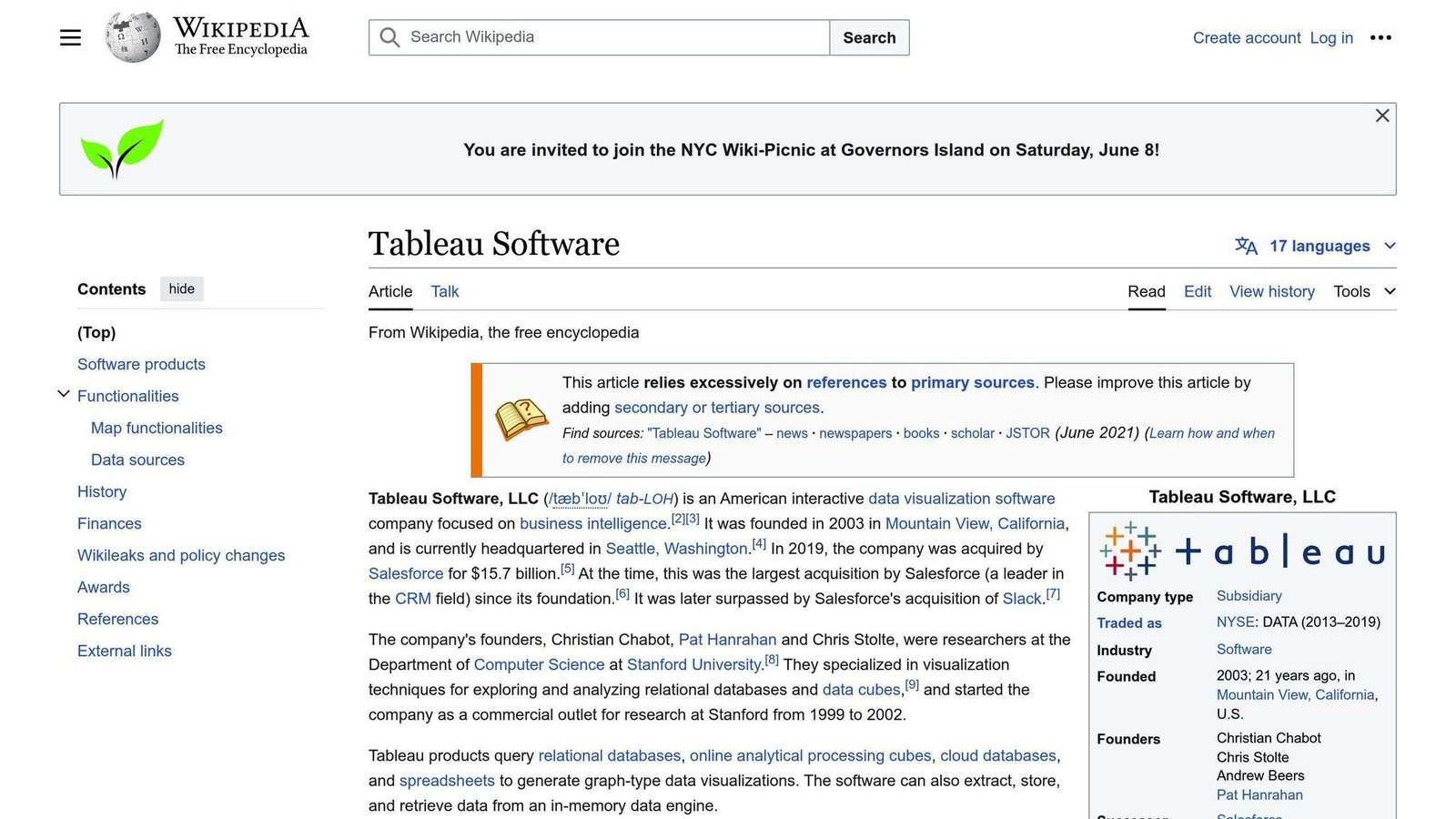1456x819 pixels.
Task: Open the Stanford University link
Action: (694, 664)
